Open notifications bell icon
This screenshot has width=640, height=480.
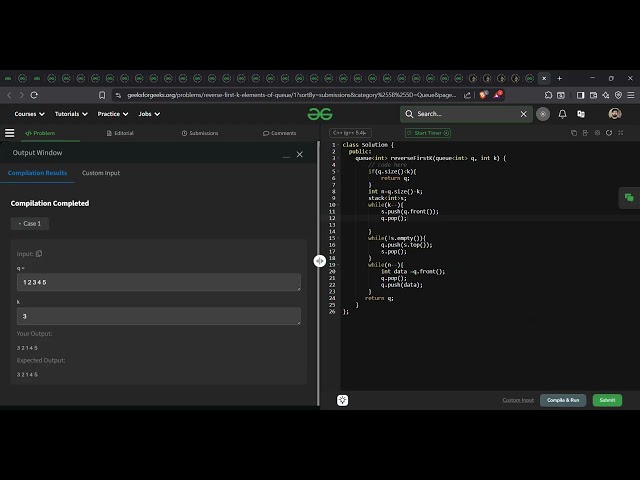562,114
